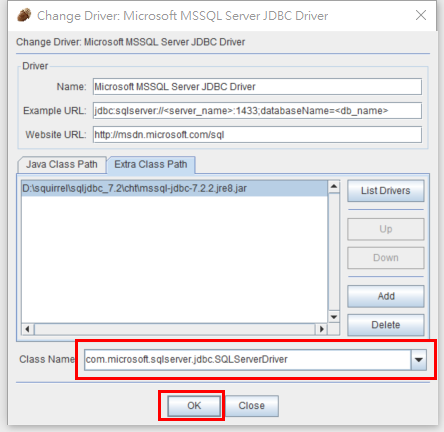The image size is (444, 432).
Task: Switch to the Java Class Path tab
Action: point(62,164)
